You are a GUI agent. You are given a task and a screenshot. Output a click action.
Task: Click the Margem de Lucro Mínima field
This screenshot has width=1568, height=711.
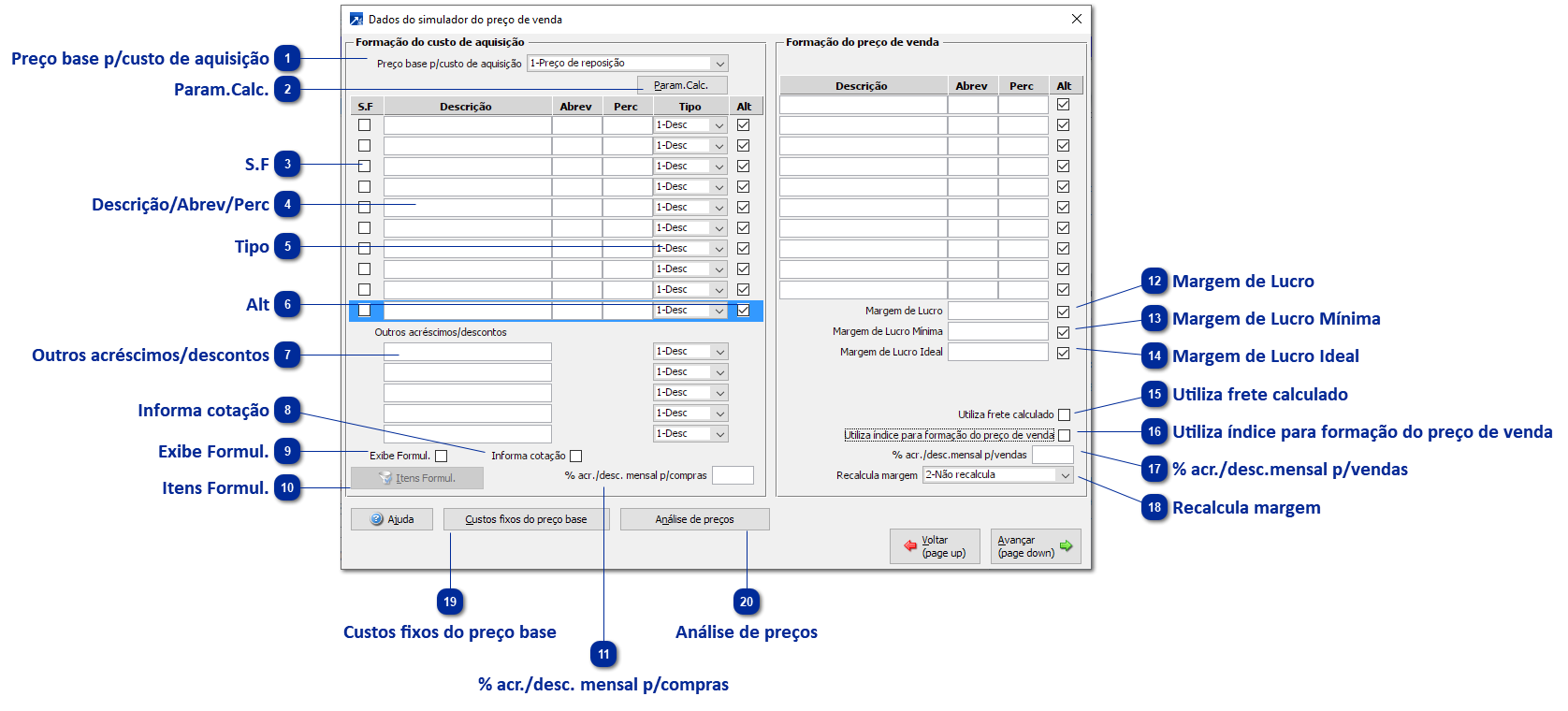tap(998, 331)
